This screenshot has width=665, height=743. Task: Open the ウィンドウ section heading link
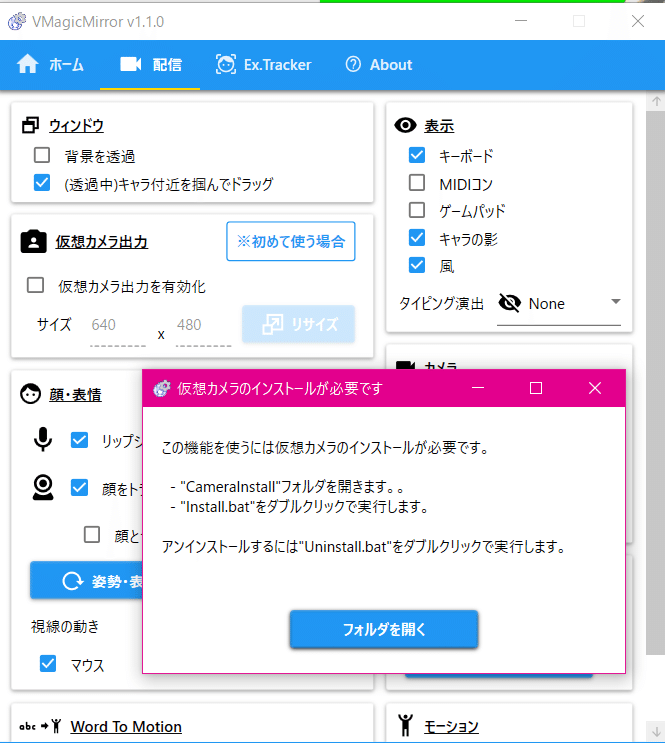[x=76, y=126]
